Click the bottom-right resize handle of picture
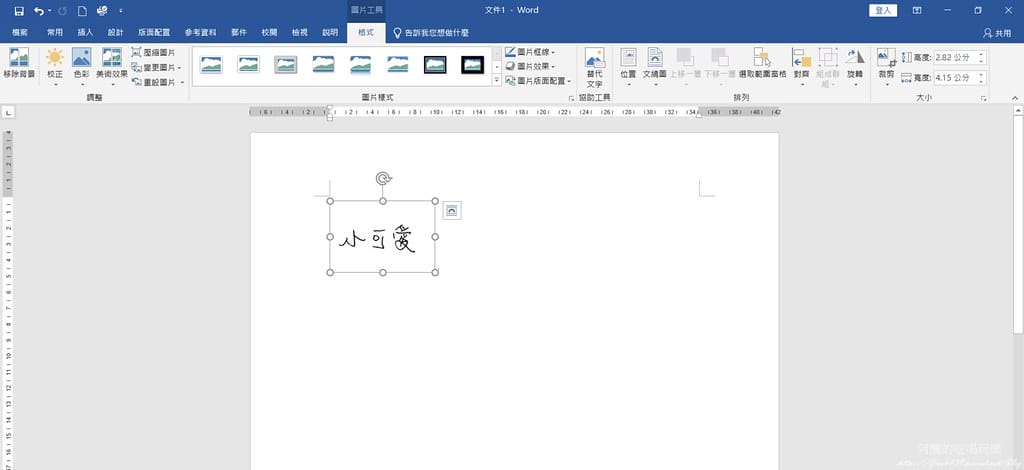The height and width of the screenshot is (470, 1024). click(x=436, y=272)
